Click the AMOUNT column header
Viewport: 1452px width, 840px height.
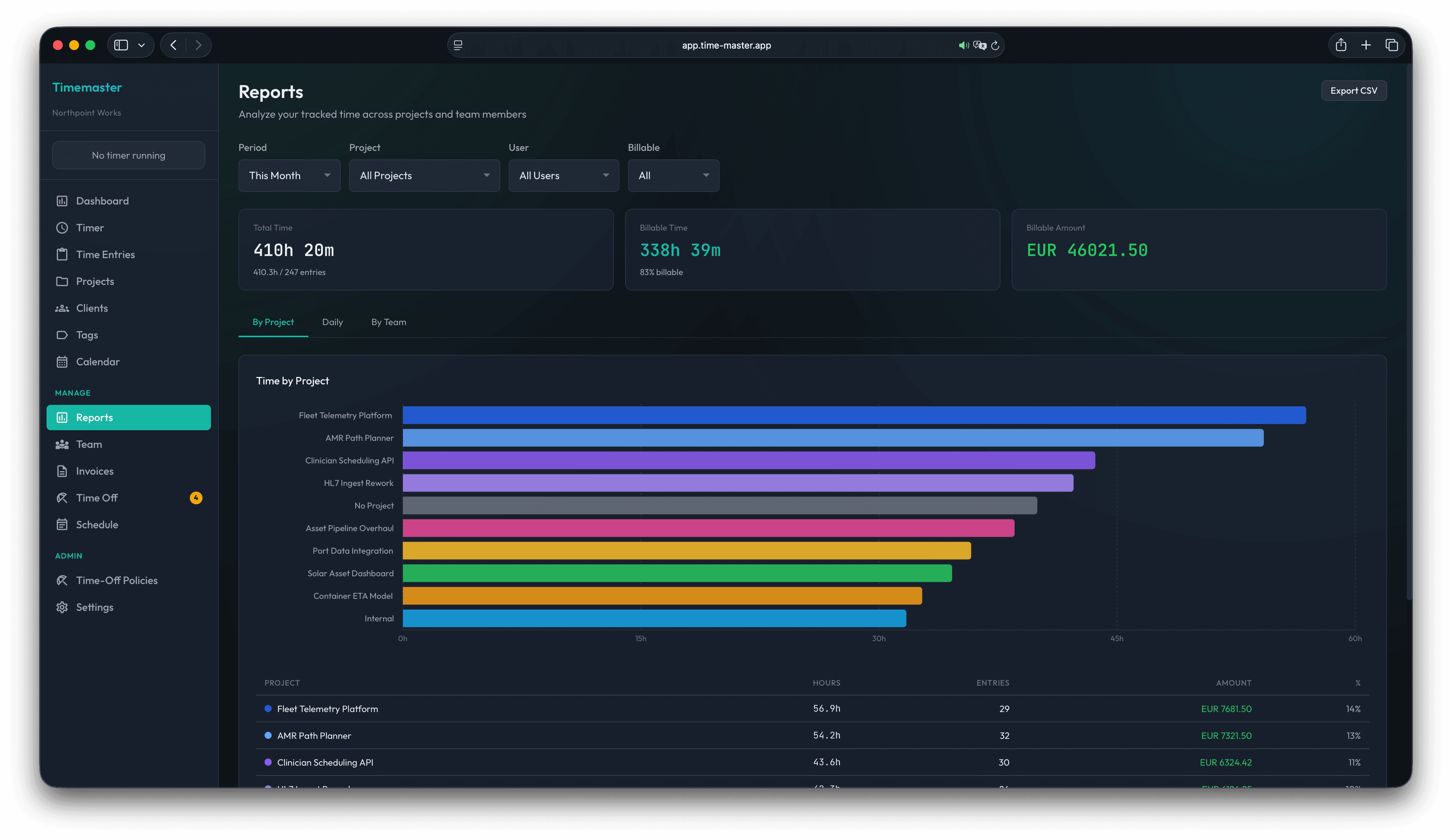[1233, 683]
